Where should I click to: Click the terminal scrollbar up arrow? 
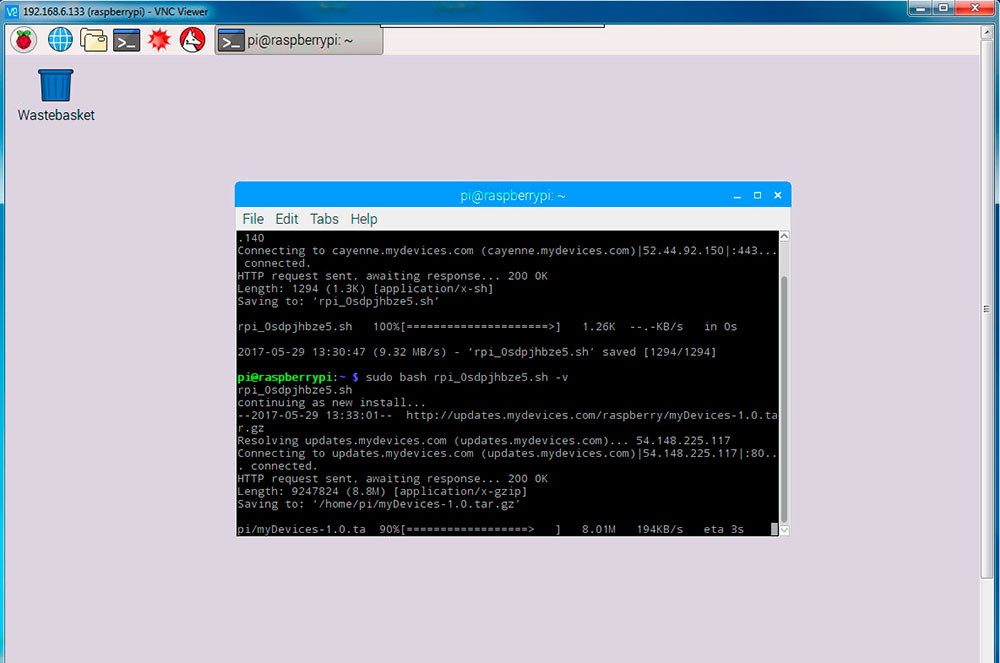tap(784, 237)
